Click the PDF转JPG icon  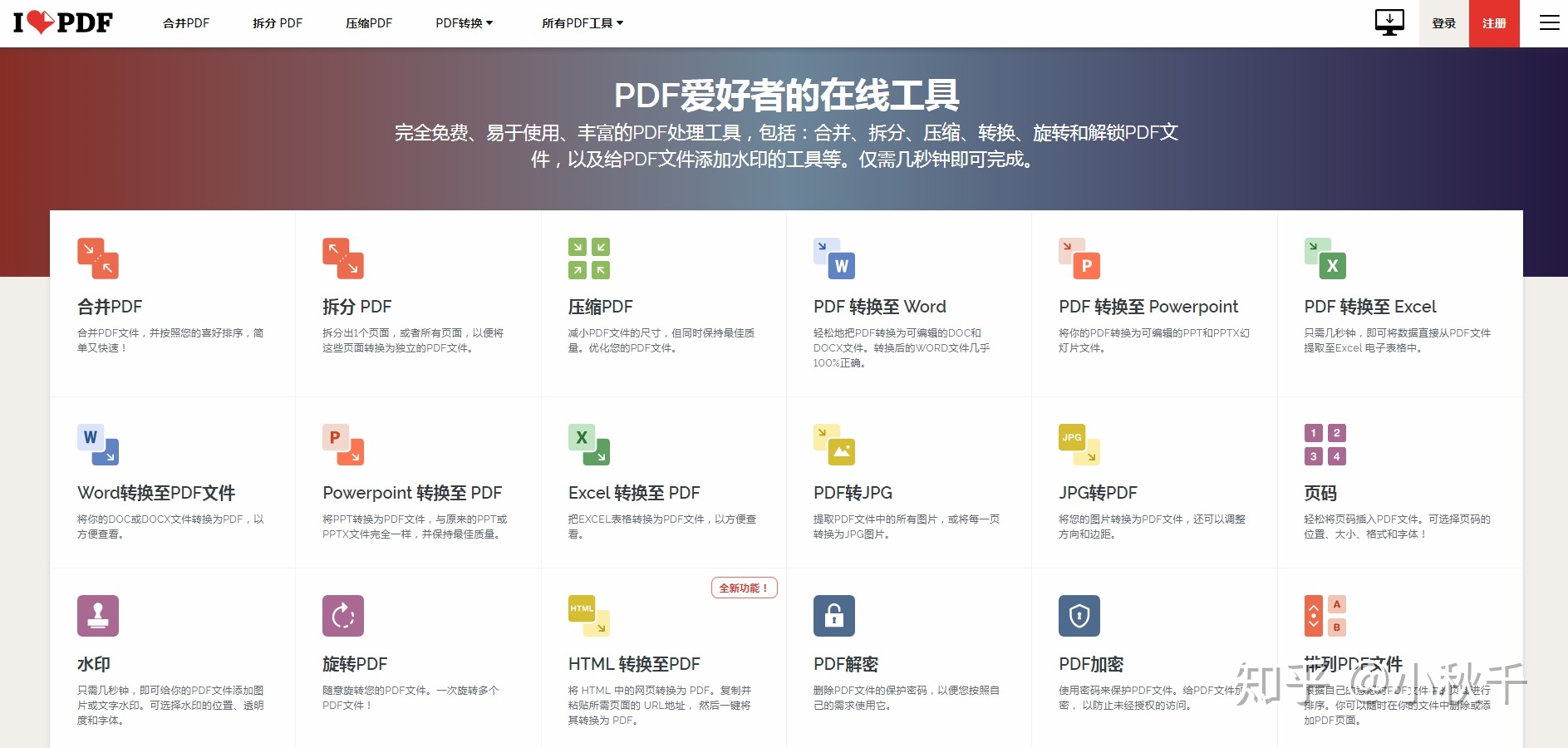pos(834,445)
